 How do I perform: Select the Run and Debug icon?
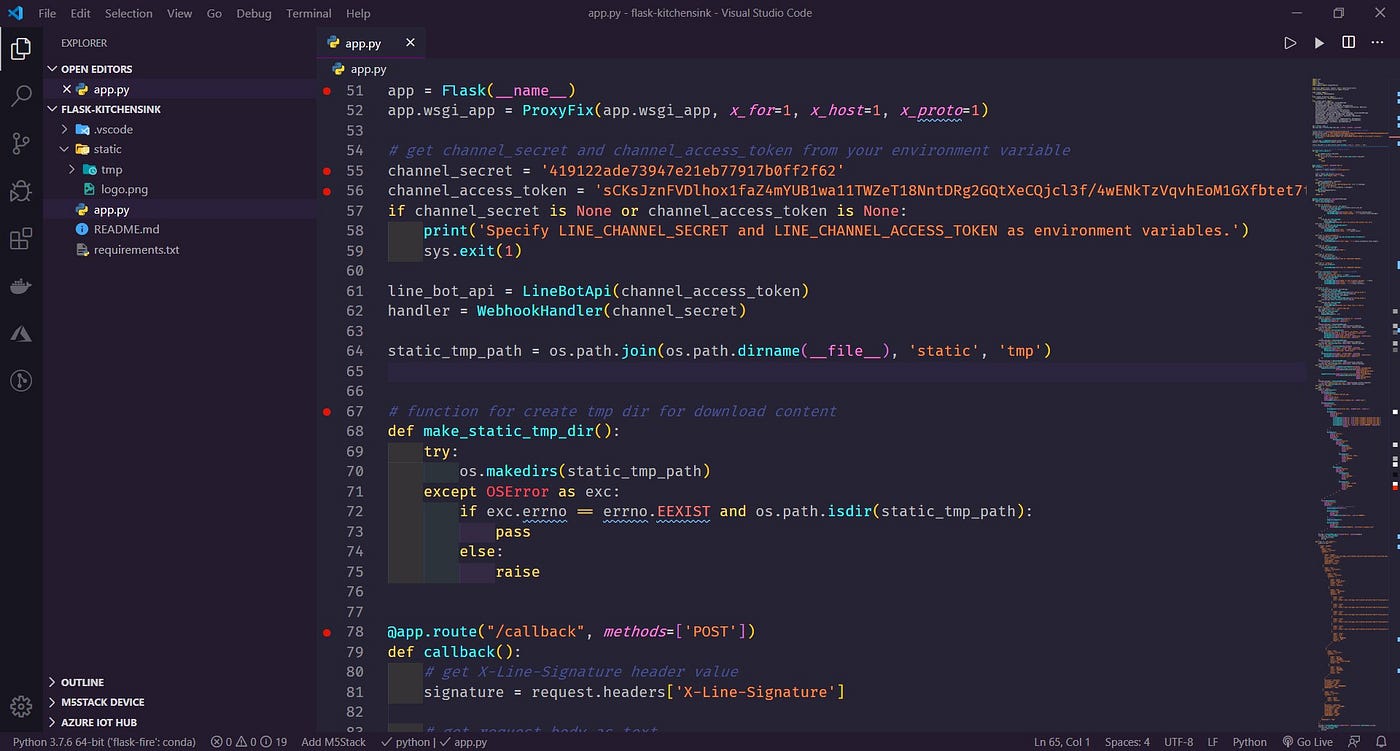[x=21, y=191]
